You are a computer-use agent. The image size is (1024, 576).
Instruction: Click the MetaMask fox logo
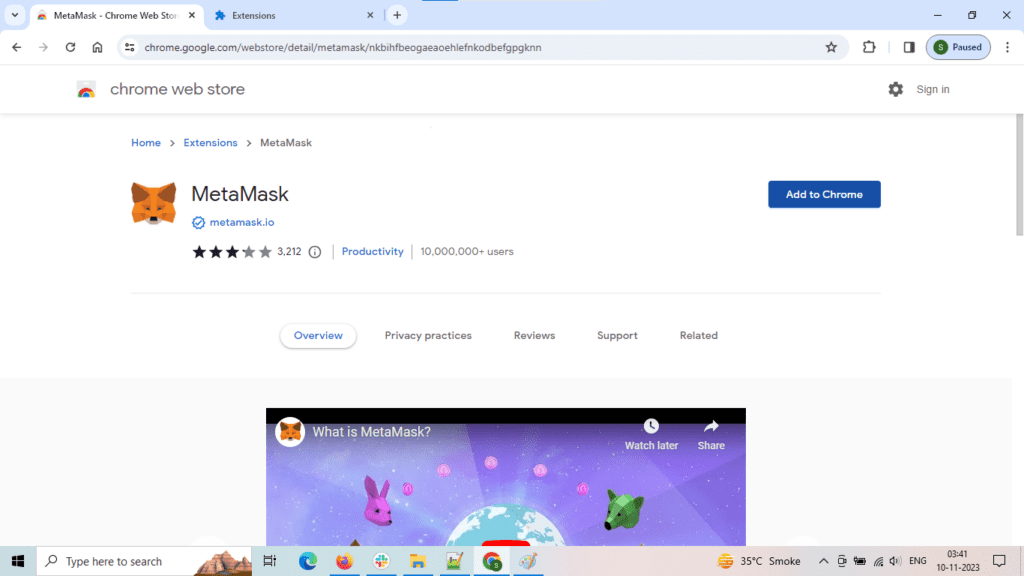(153, 203)
